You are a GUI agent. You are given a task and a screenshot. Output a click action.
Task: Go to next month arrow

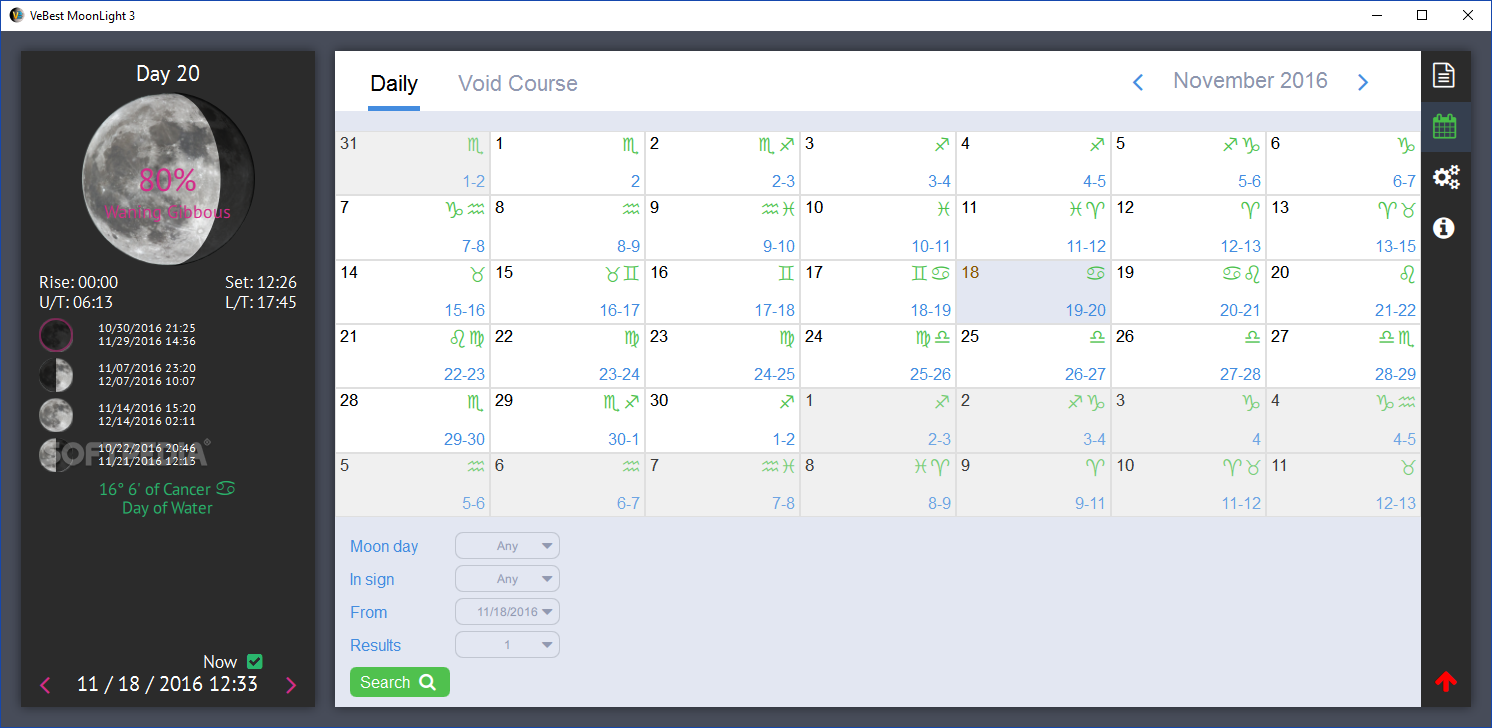tap(1363, 82)
